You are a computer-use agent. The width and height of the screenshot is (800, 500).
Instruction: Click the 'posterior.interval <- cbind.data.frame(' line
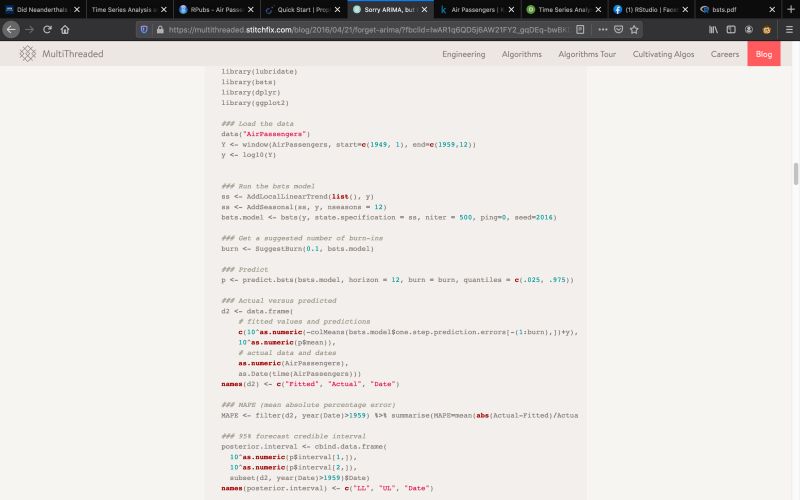(304, 446)
